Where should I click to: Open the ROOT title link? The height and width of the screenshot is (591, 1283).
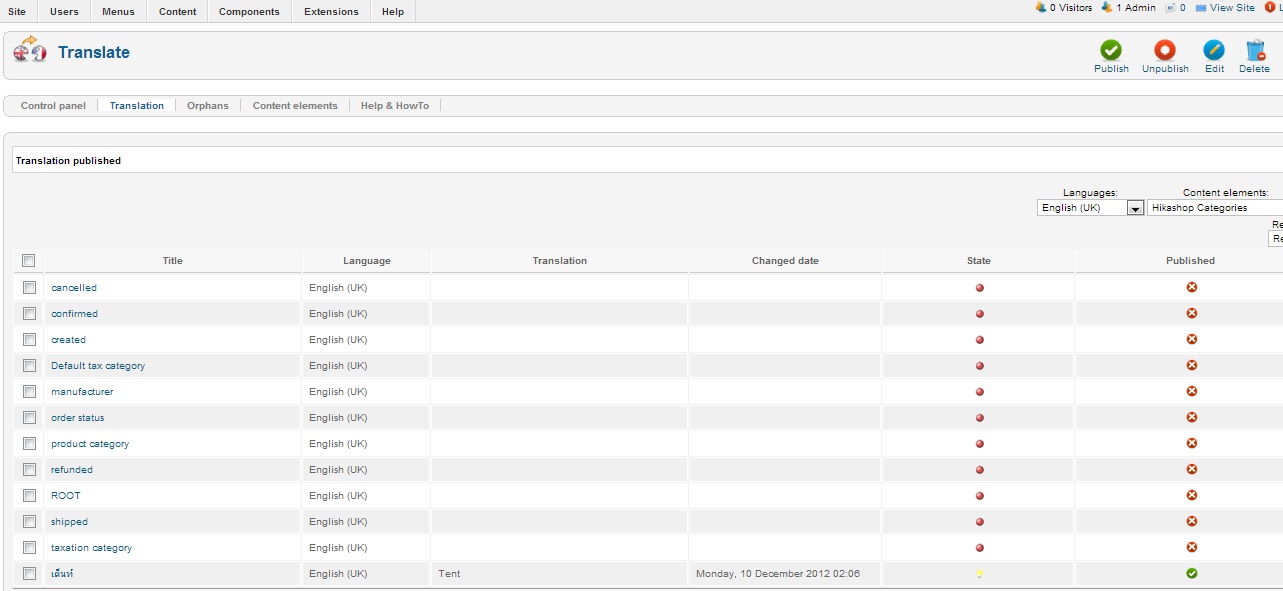[x=66, y=496]
